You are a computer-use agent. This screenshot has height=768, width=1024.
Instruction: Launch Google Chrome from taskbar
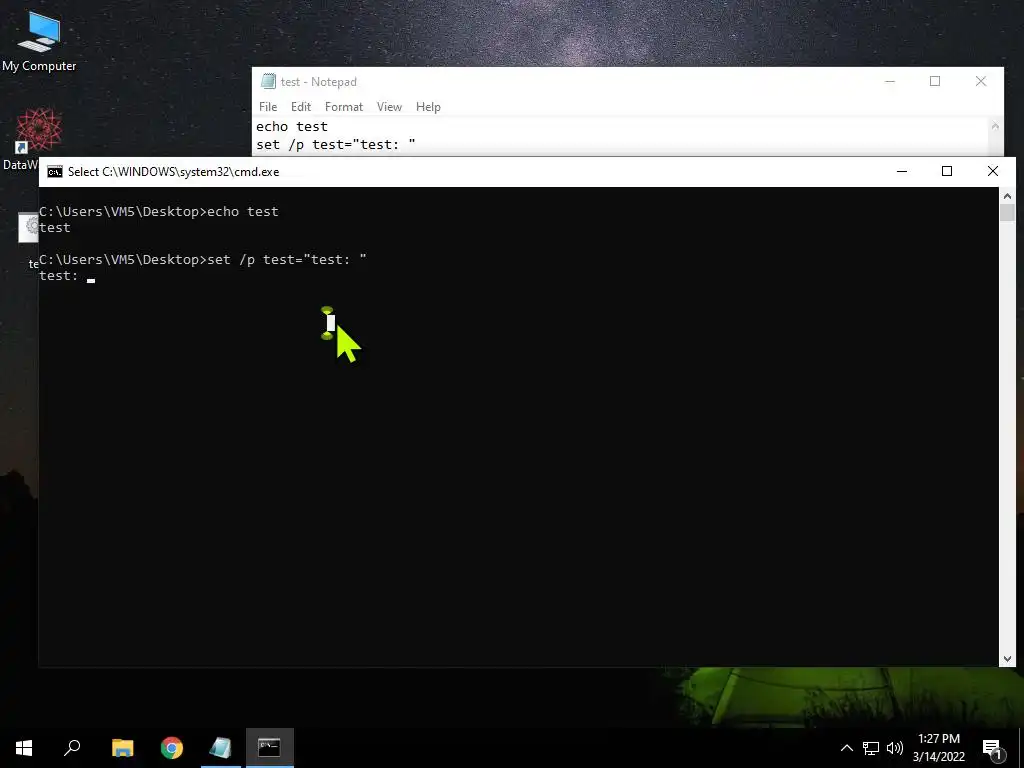tap(172, 748)
